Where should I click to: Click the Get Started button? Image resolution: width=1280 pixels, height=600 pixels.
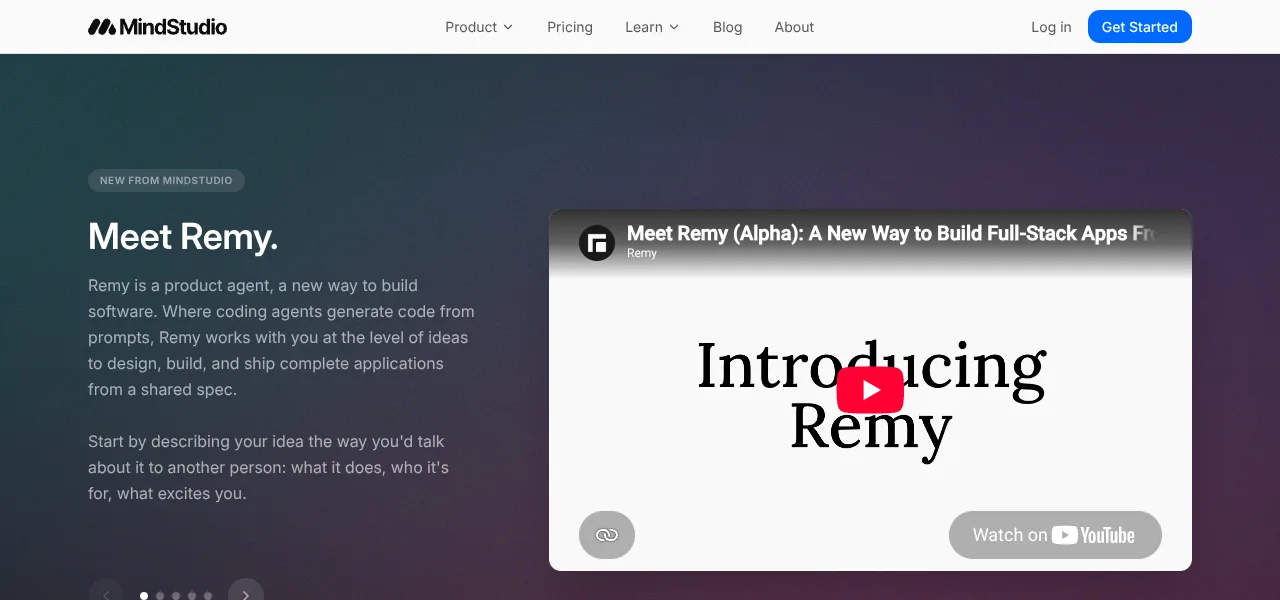1139,27
